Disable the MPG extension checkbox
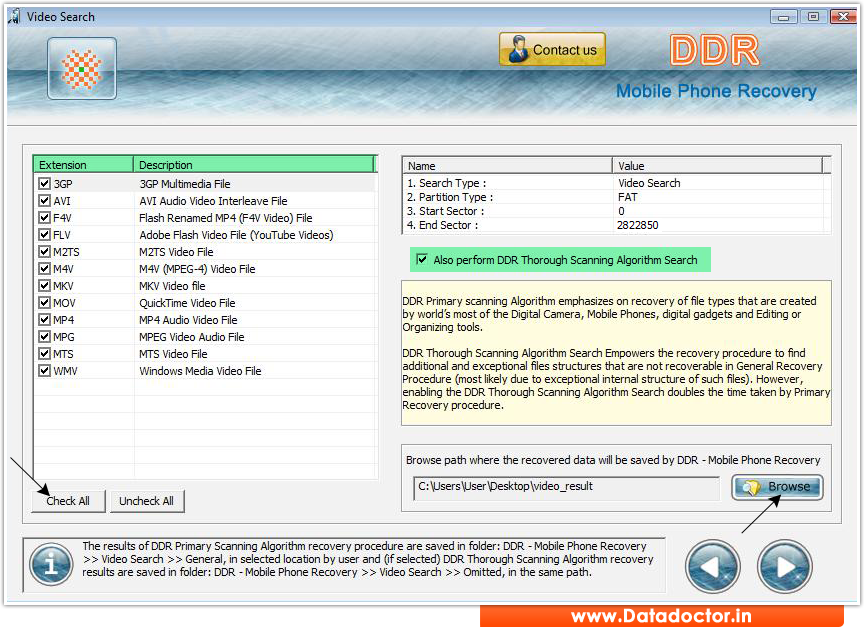This screenshot has width=864, height=627. coord(45,337)
